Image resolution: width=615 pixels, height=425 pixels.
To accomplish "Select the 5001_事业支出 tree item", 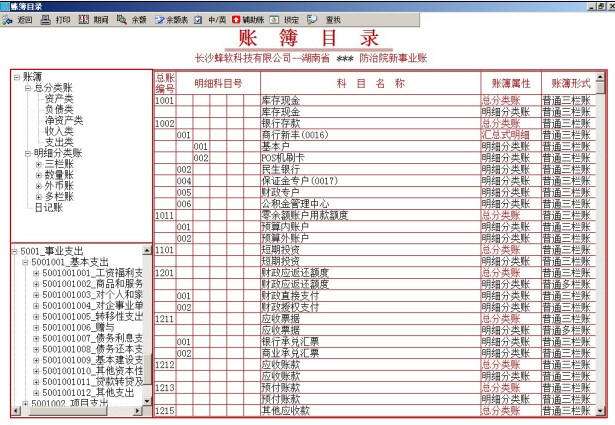I will [x=51, y=251].
